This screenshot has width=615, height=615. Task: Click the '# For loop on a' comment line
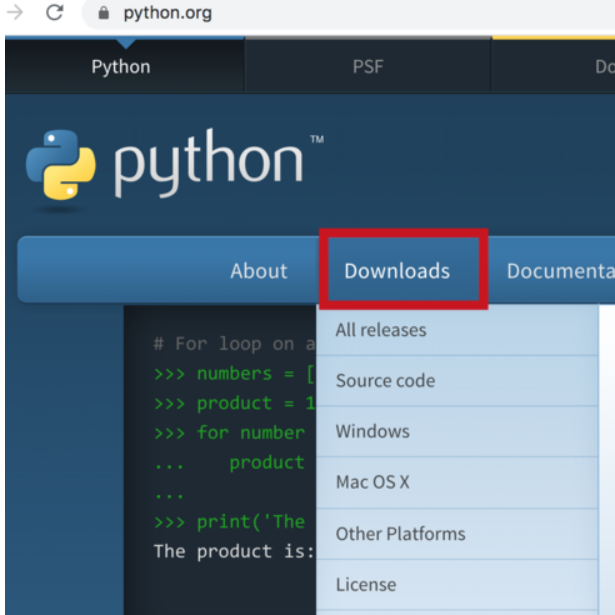click(x=235, y=344)
